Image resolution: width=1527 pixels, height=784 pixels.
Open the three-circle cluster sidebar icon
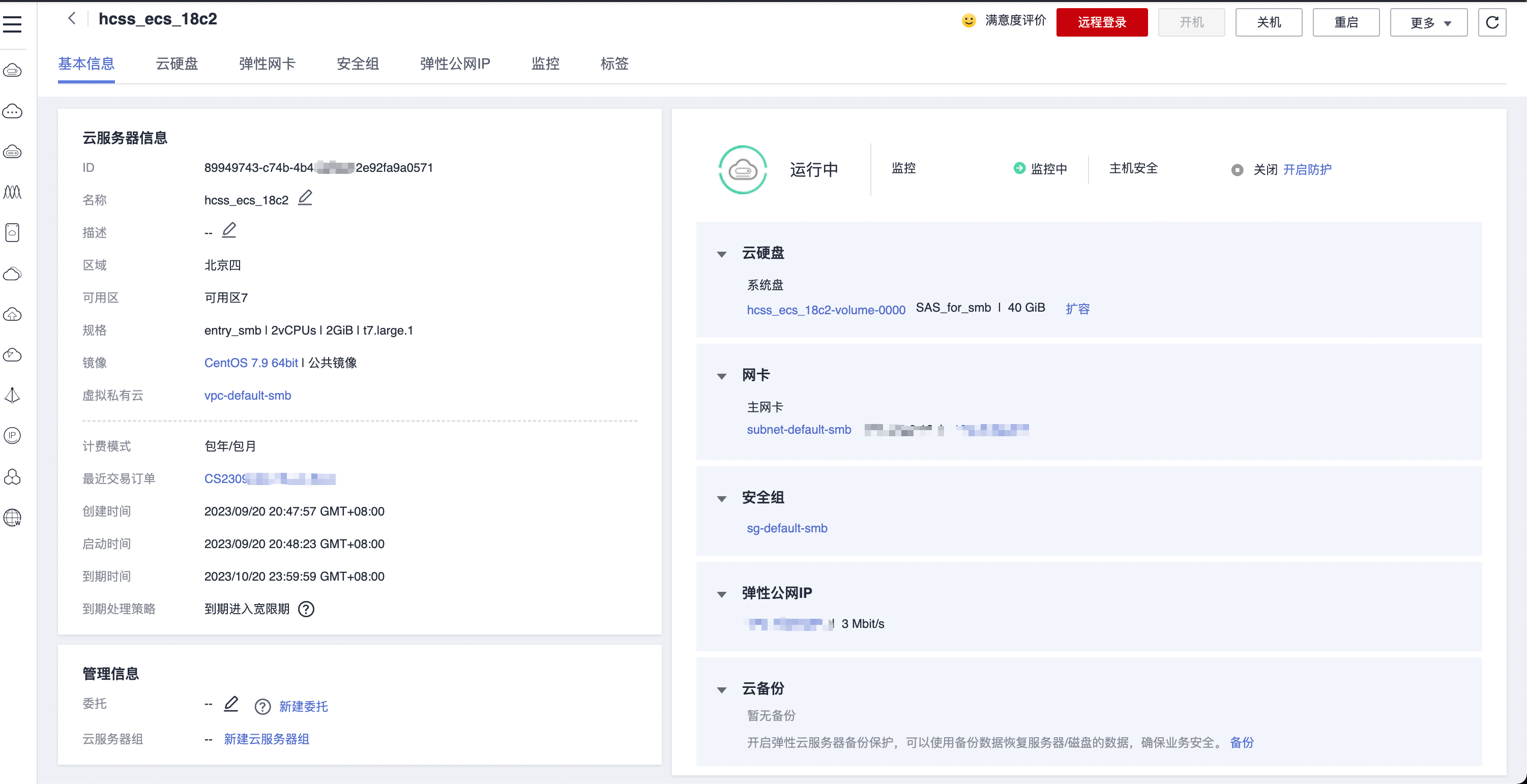(12, 476)
